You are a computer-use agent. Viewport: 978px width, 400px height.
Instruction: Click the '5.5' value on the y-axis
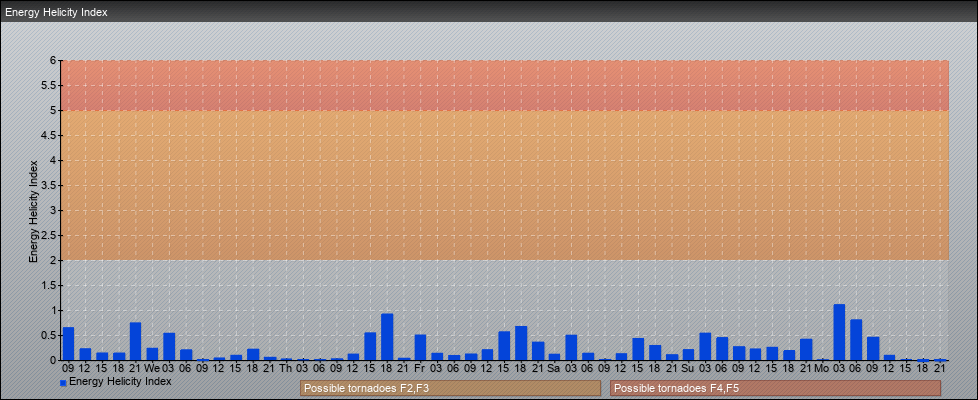[50, 85]
